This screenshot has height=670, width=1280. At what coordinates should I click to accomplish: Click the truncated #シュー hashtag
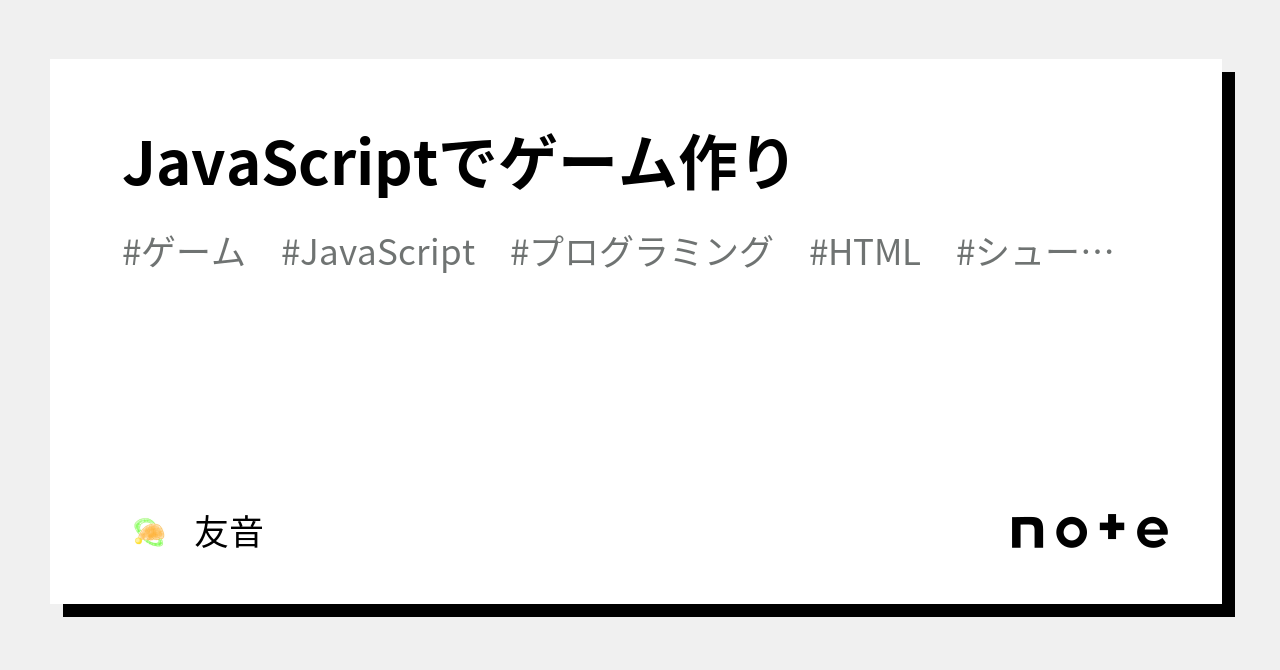pos(1018,252)
